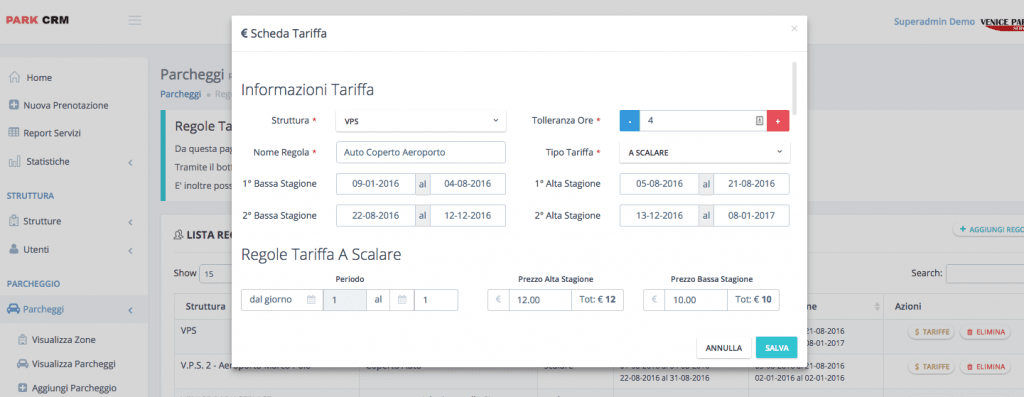Close the Scheda Tariffa dialog

(x=794, y=29)
